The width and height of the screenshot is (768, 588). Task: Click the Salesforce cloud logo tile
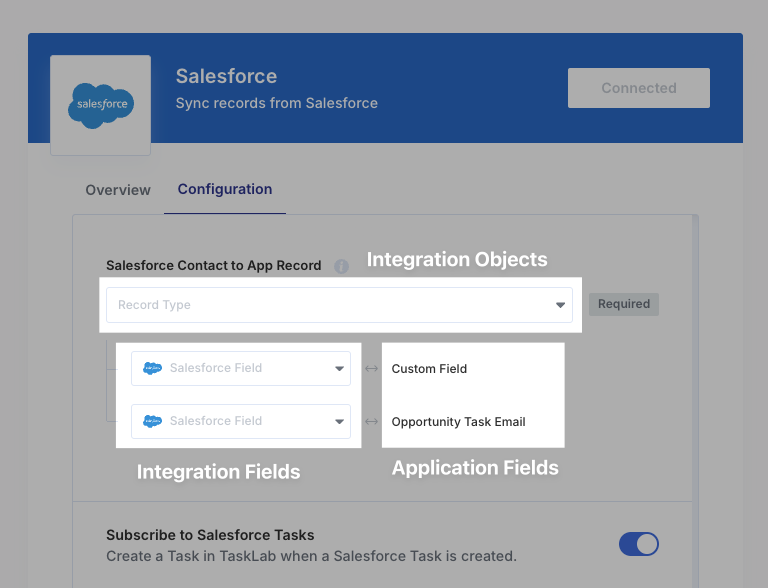point(100,105)
